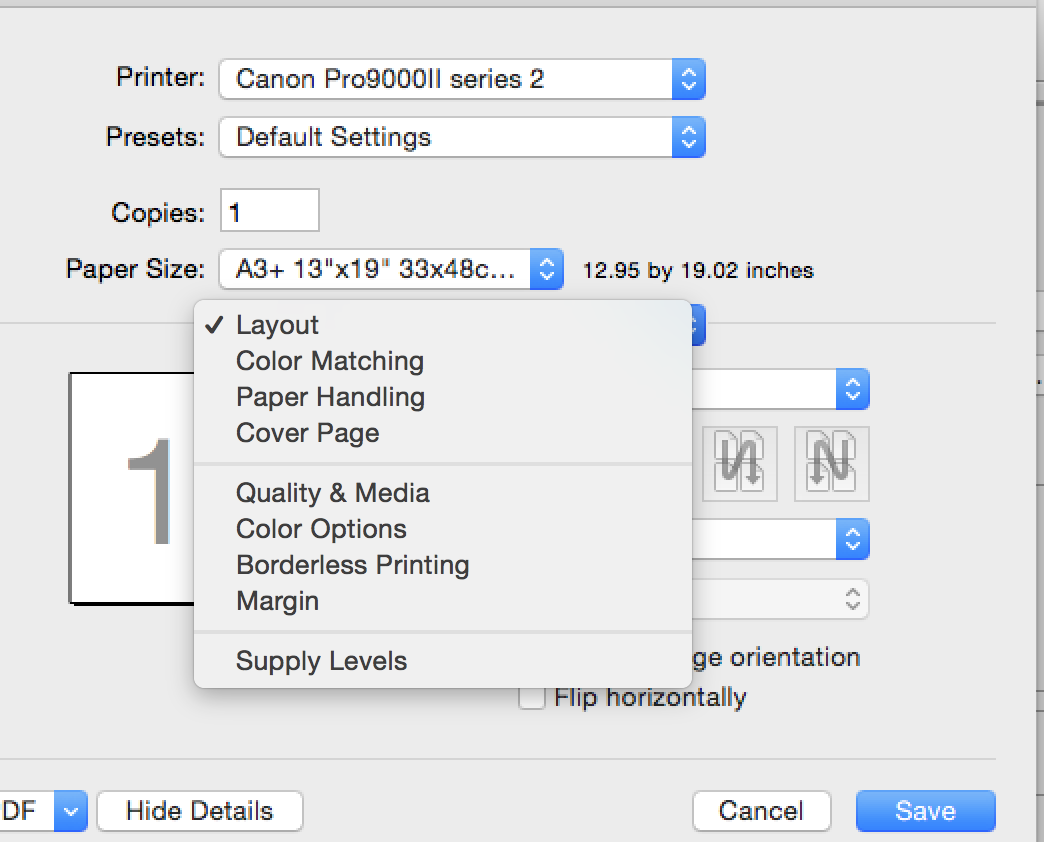
Task: Show Supply Levels panel
Action: [321, 661]
